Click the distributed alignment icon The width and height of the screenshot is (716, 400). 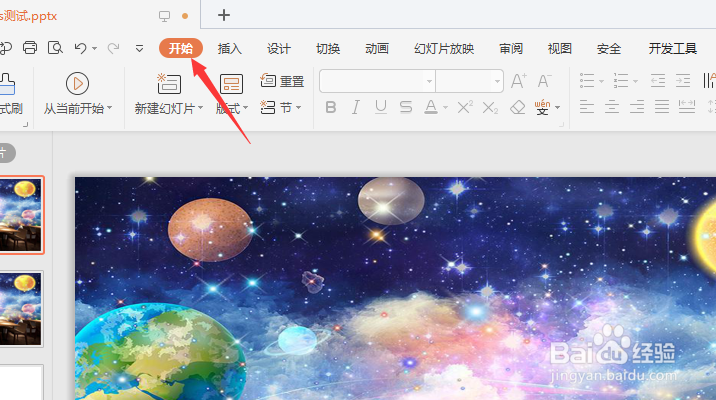pyautogui.click(x=687, y=108)
